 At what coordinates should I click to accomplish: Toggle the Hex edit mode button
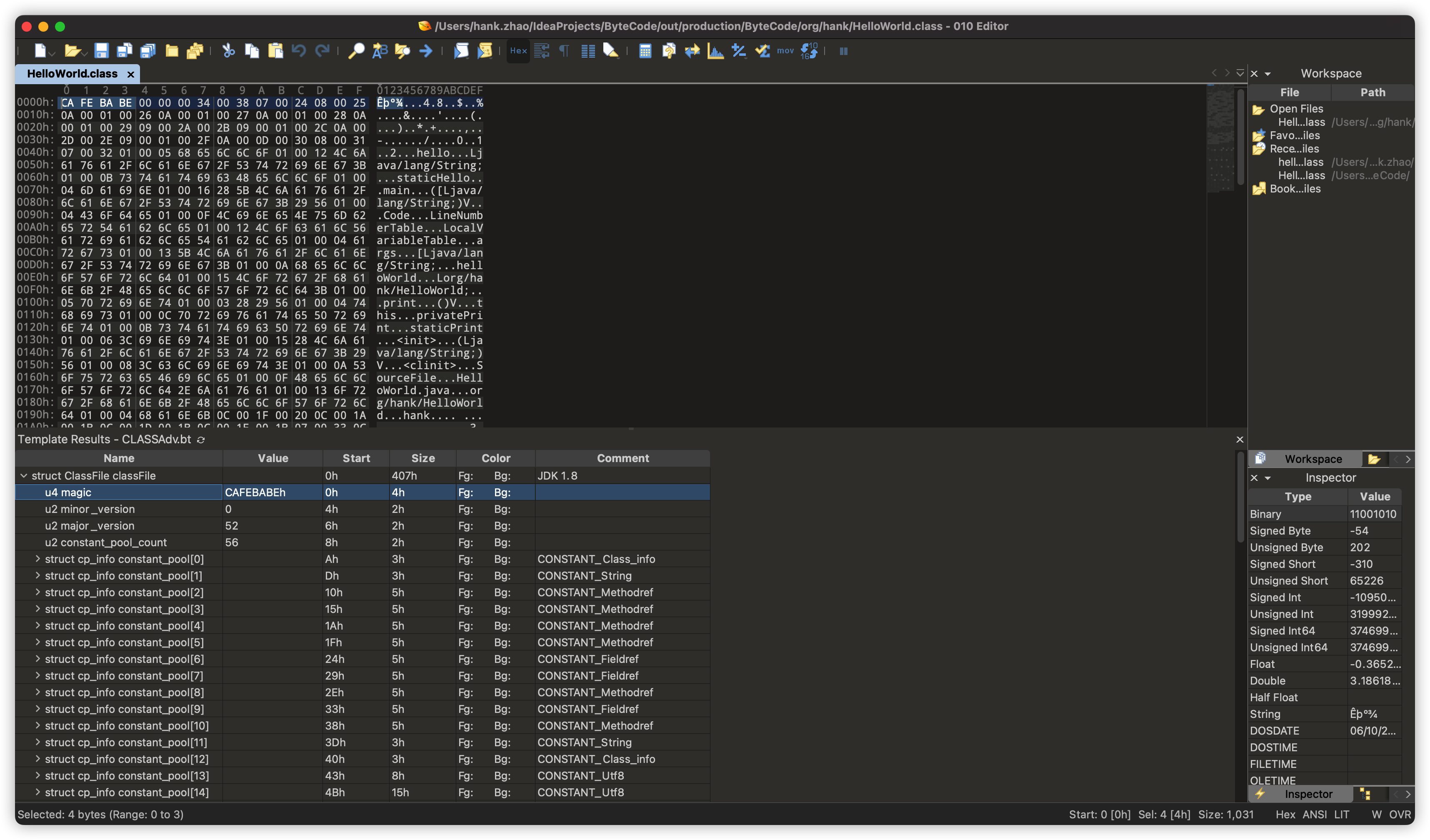pyautogui.click(x=518, y=51)
